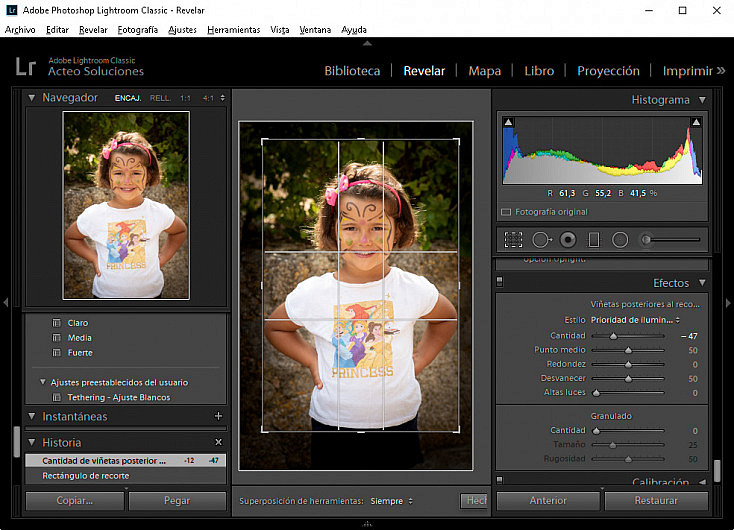Open the Revelar menu
The height and width of the screenshot is (530, 734).
(x=93, y=29)
